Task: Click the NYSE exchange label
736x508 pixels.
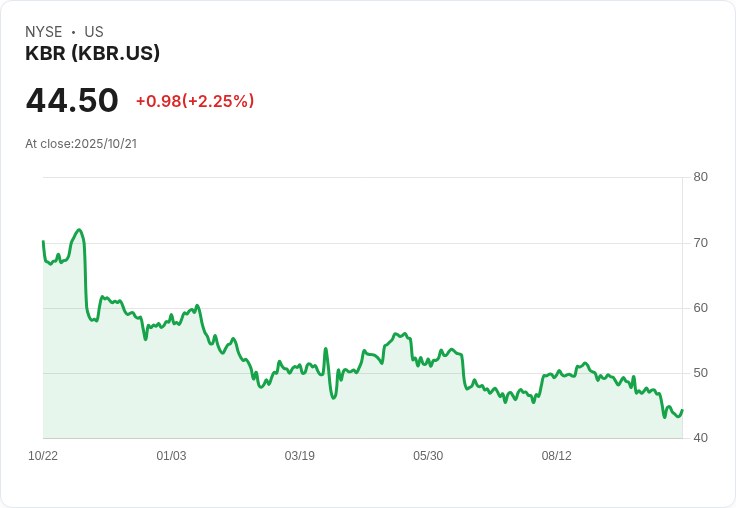Action: click(x=44, y=32)
